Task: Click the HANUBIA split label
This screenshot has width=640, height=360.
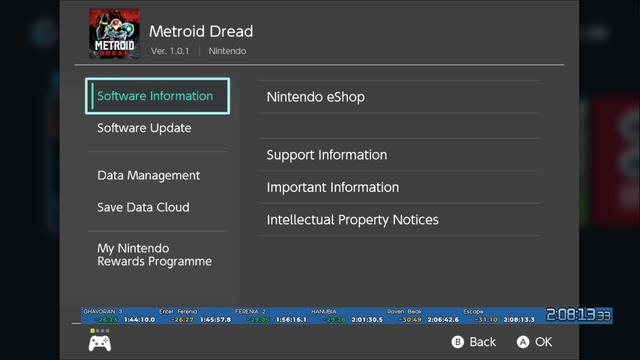Action: click(x=324, y=311)
